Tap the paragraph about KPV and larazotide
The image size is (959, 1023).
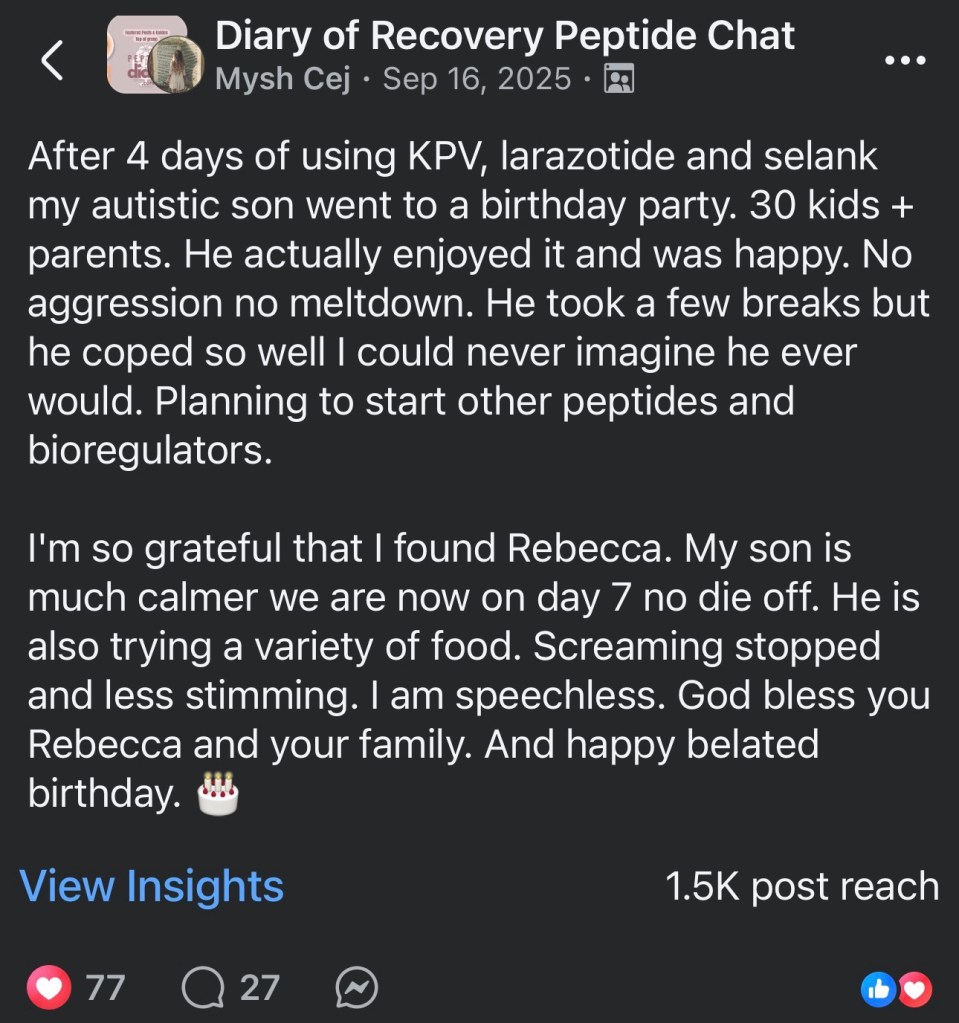[x=478, y=303]
